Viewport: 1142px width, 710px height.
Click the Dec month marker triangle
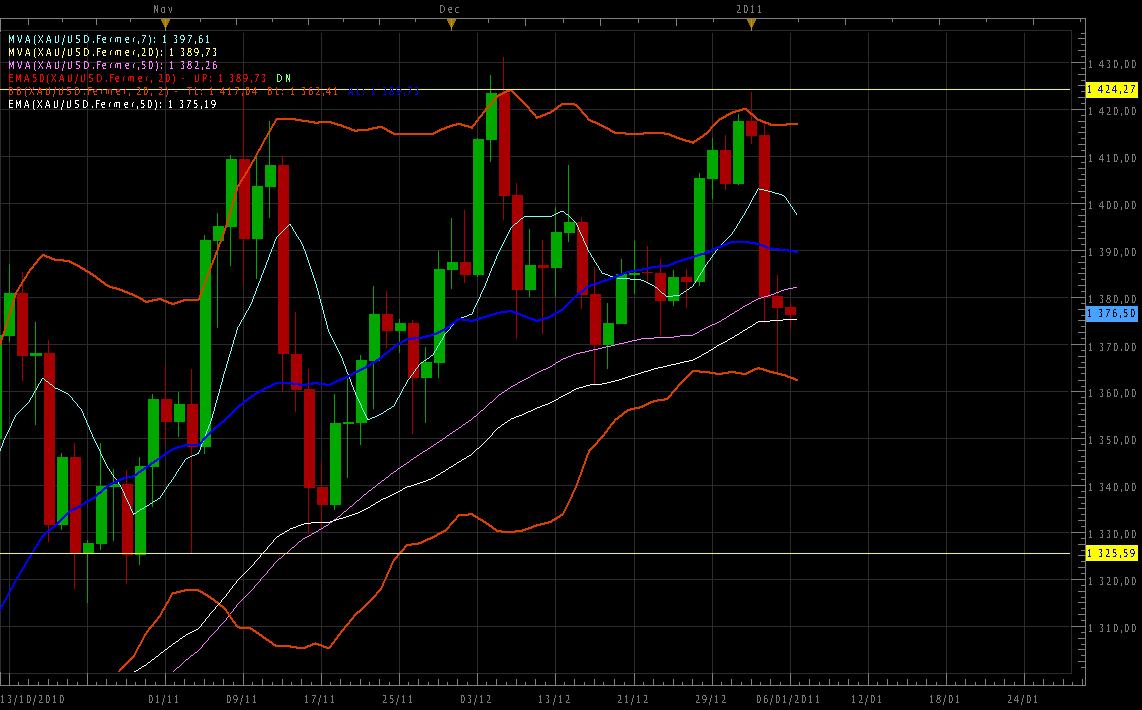click(451, 22)
